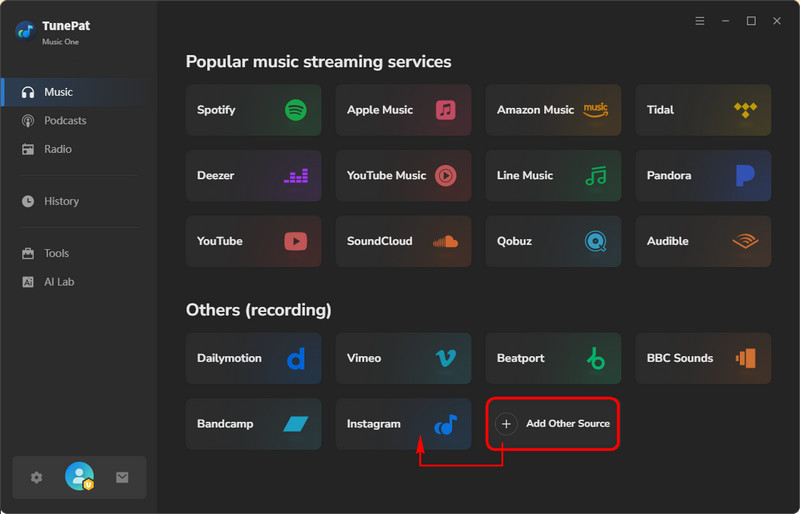Open the Tools section
The image size is (800, 514).
(x=56, y=254)
